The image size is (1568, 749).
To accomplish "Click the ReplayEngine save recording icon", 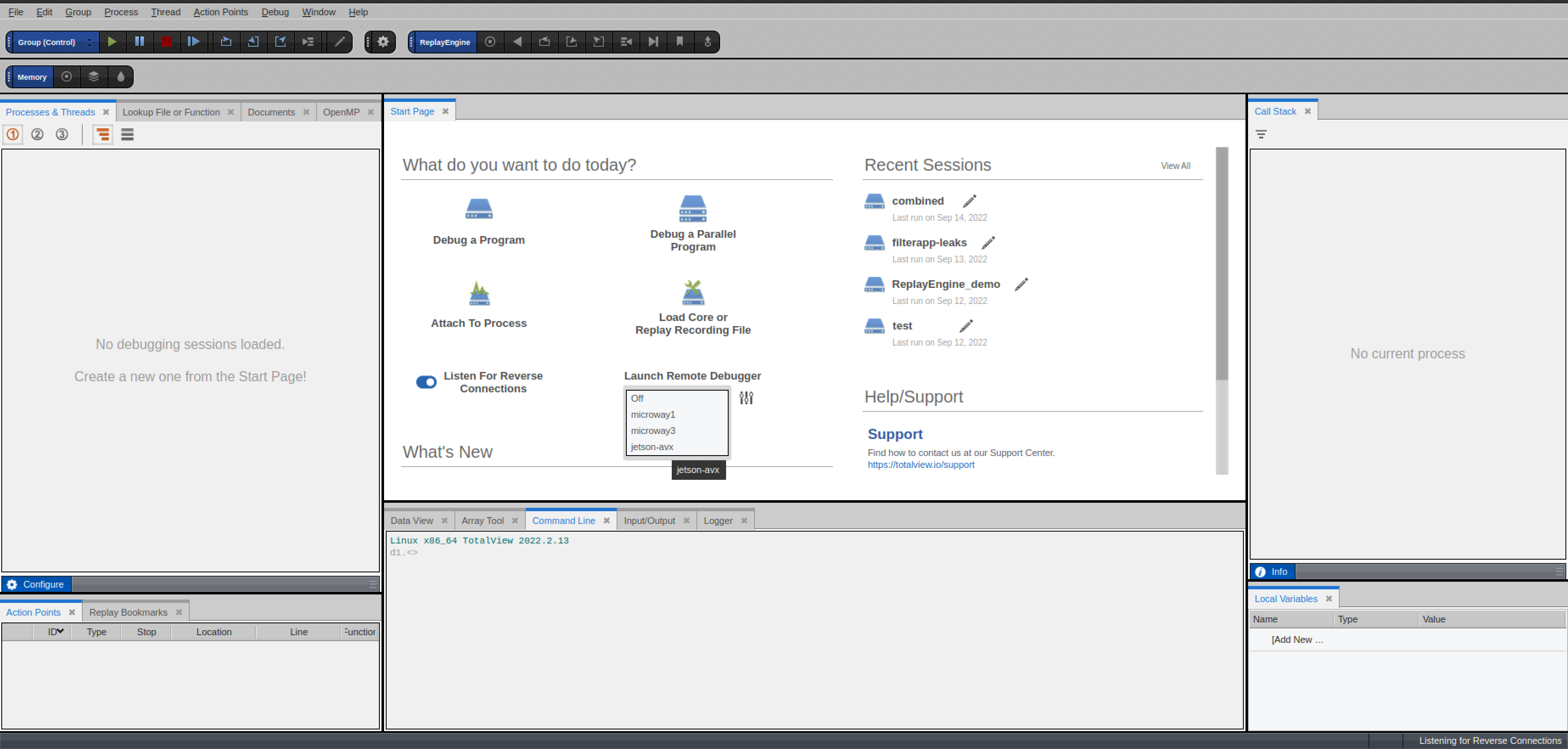I will 707,42.
